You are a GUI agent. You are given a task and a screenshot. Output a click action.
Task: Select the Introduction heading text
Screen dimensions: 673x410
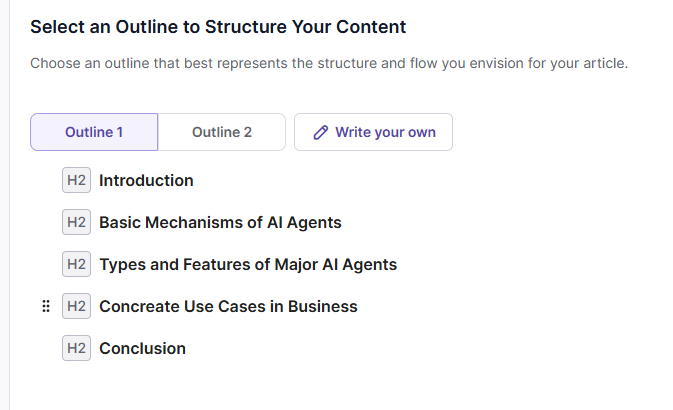tap(146, 181)
